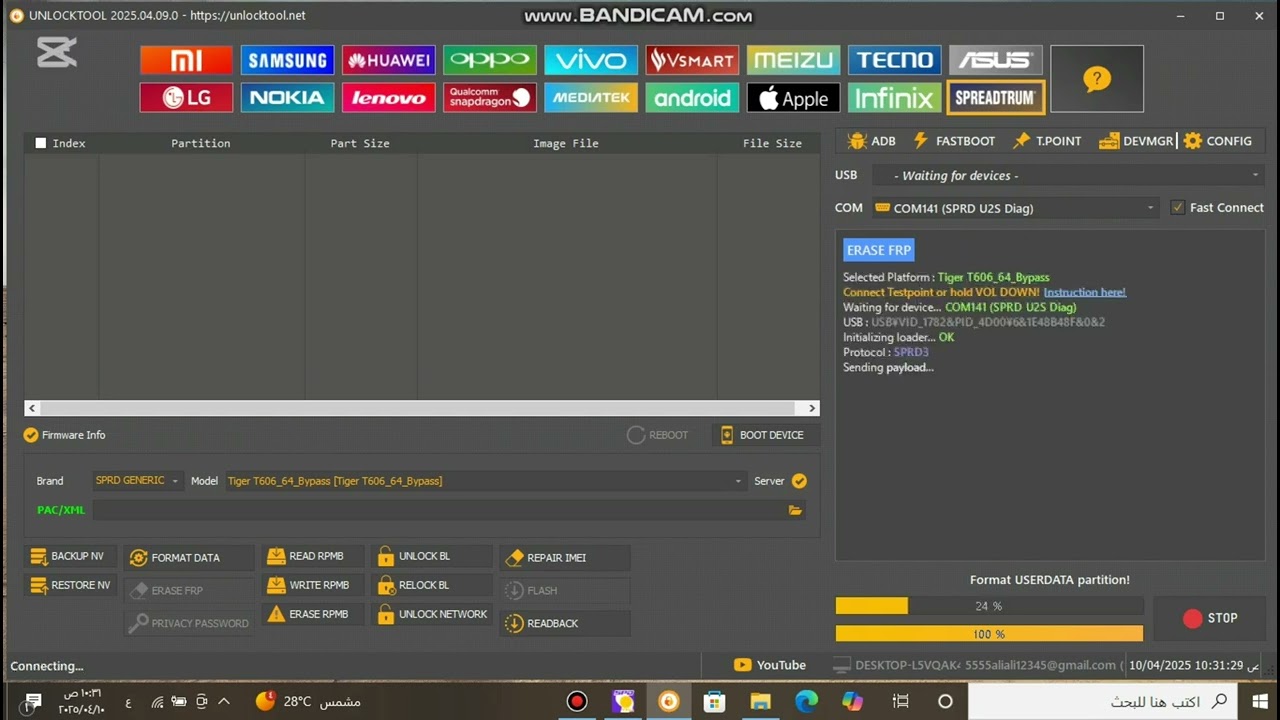The height and width of the screenshot is (720, 1280).
Task: Select the Infinix brand tile
Action: 895,97
